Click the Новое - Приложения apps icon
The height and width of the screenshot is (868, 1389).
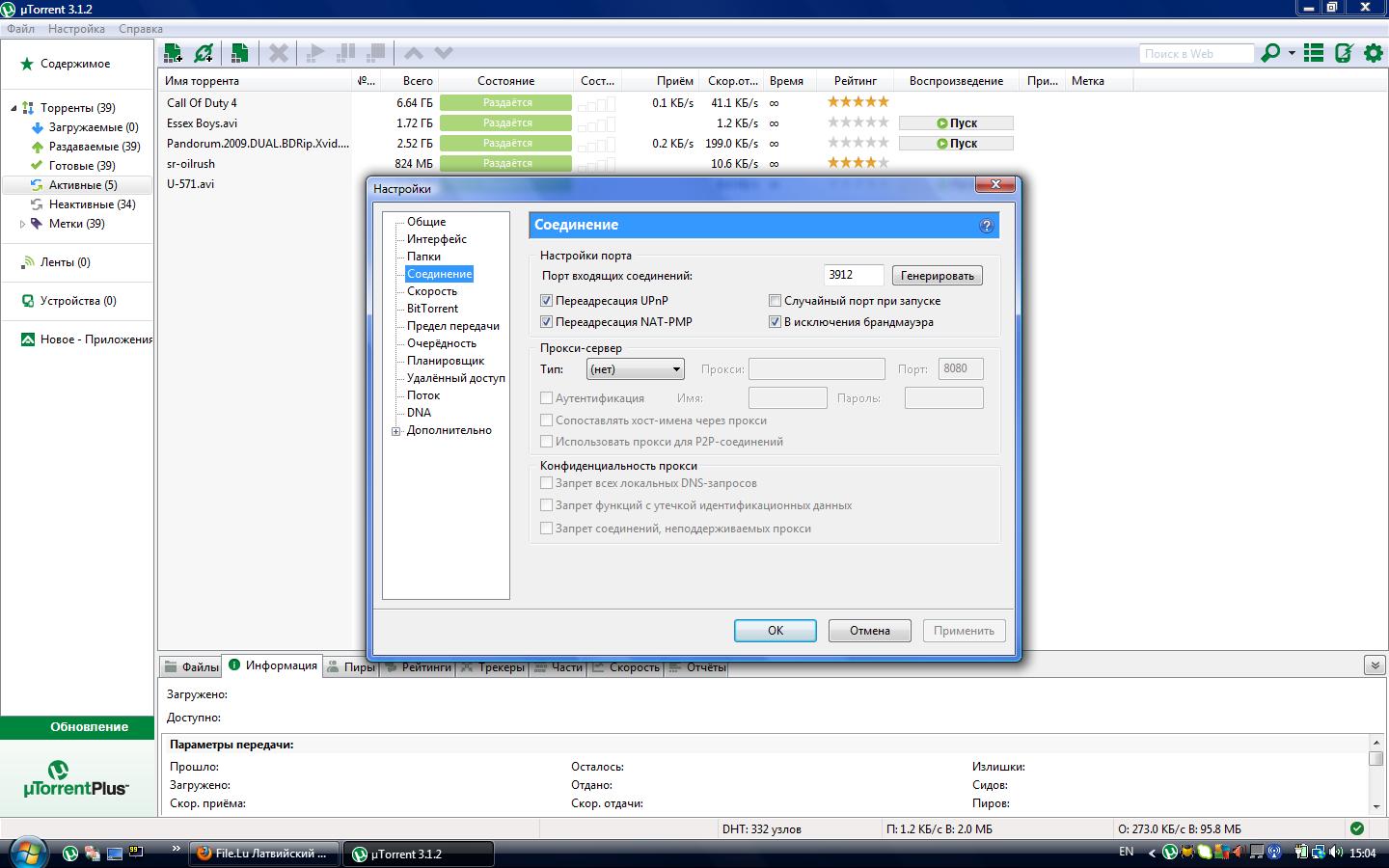click(x=28, y=339)
